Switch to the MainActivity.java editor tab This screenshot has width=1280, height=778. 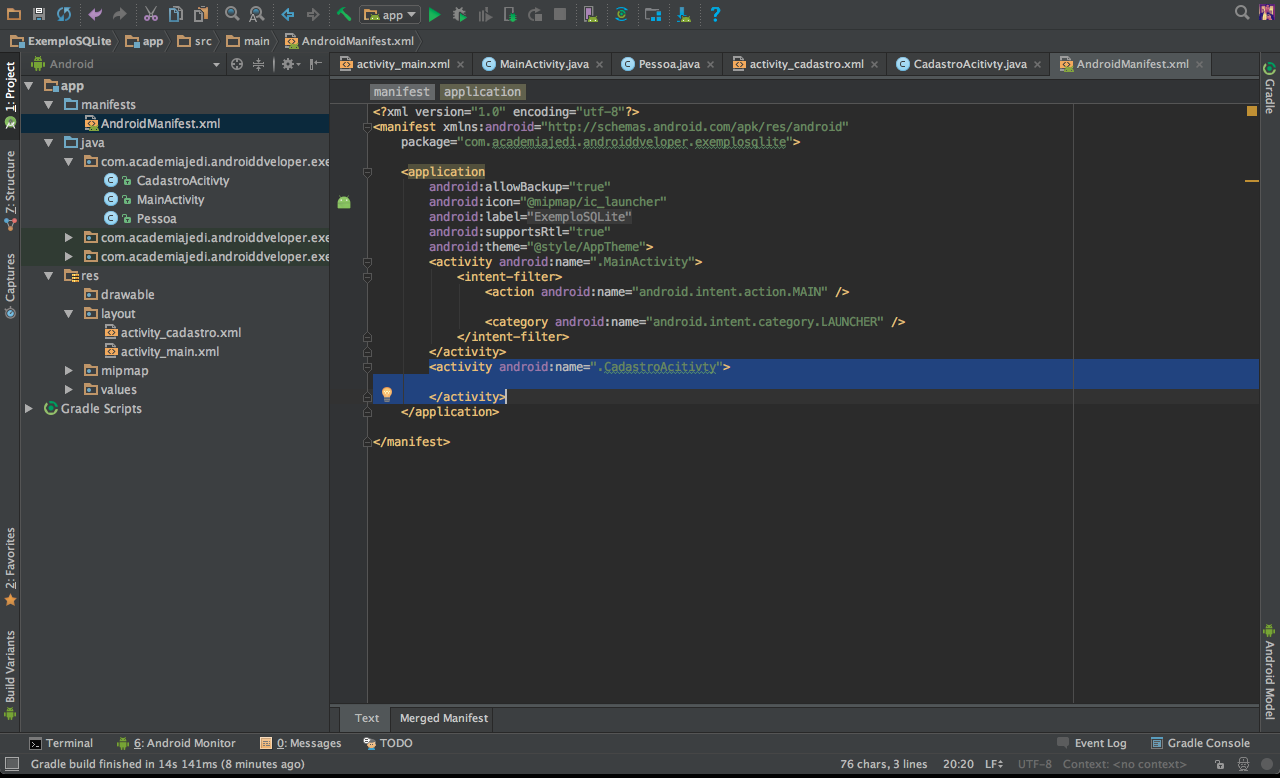543,64
